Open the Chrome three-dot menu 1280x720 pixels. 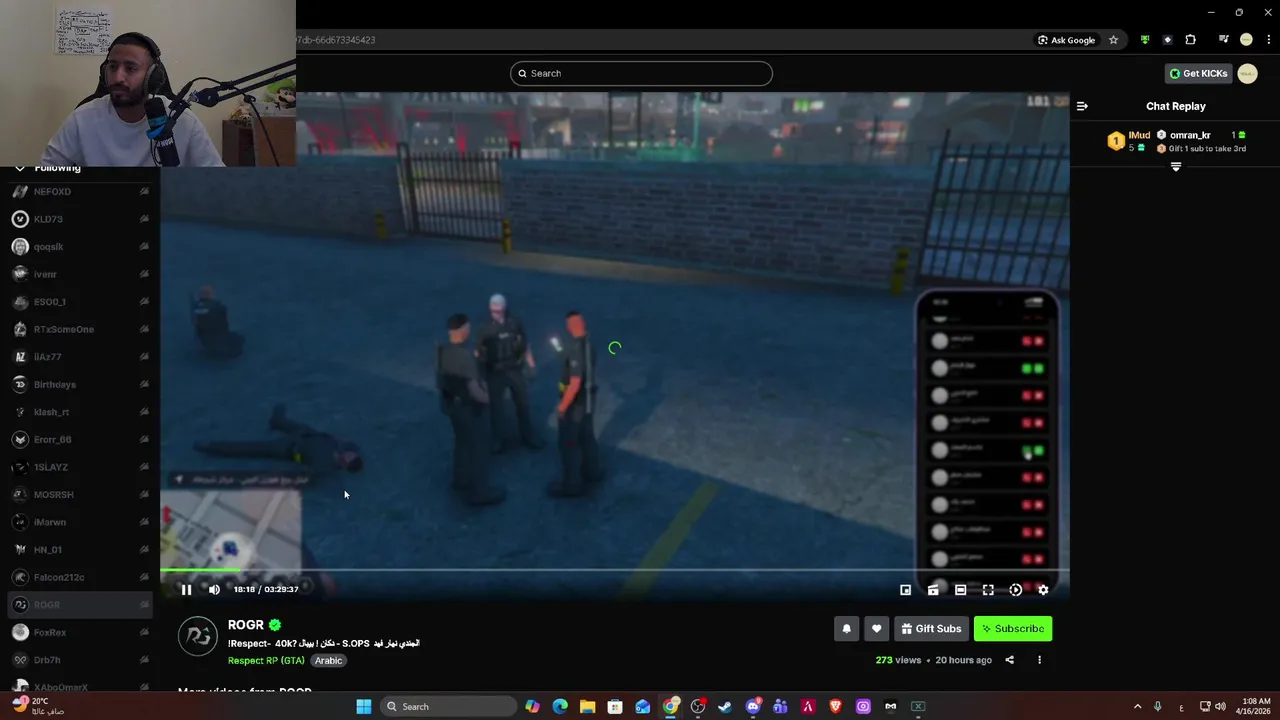click(x=1269, y=40)
